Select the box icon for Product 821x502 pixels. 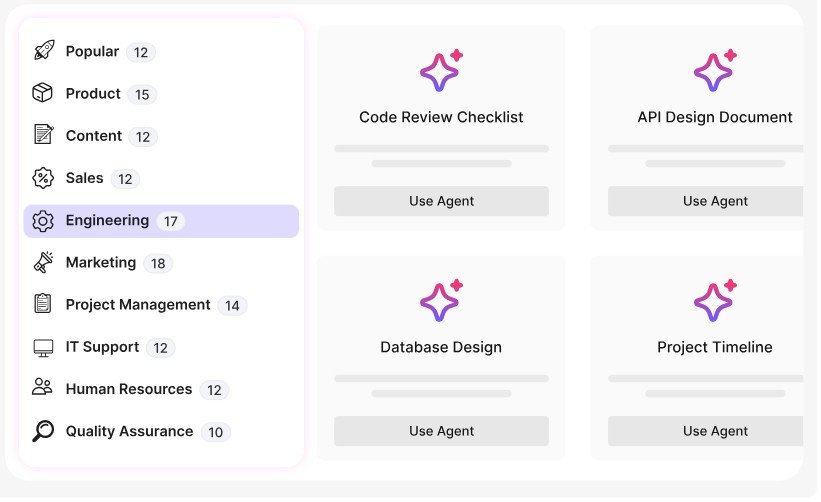tap(42, 93)
